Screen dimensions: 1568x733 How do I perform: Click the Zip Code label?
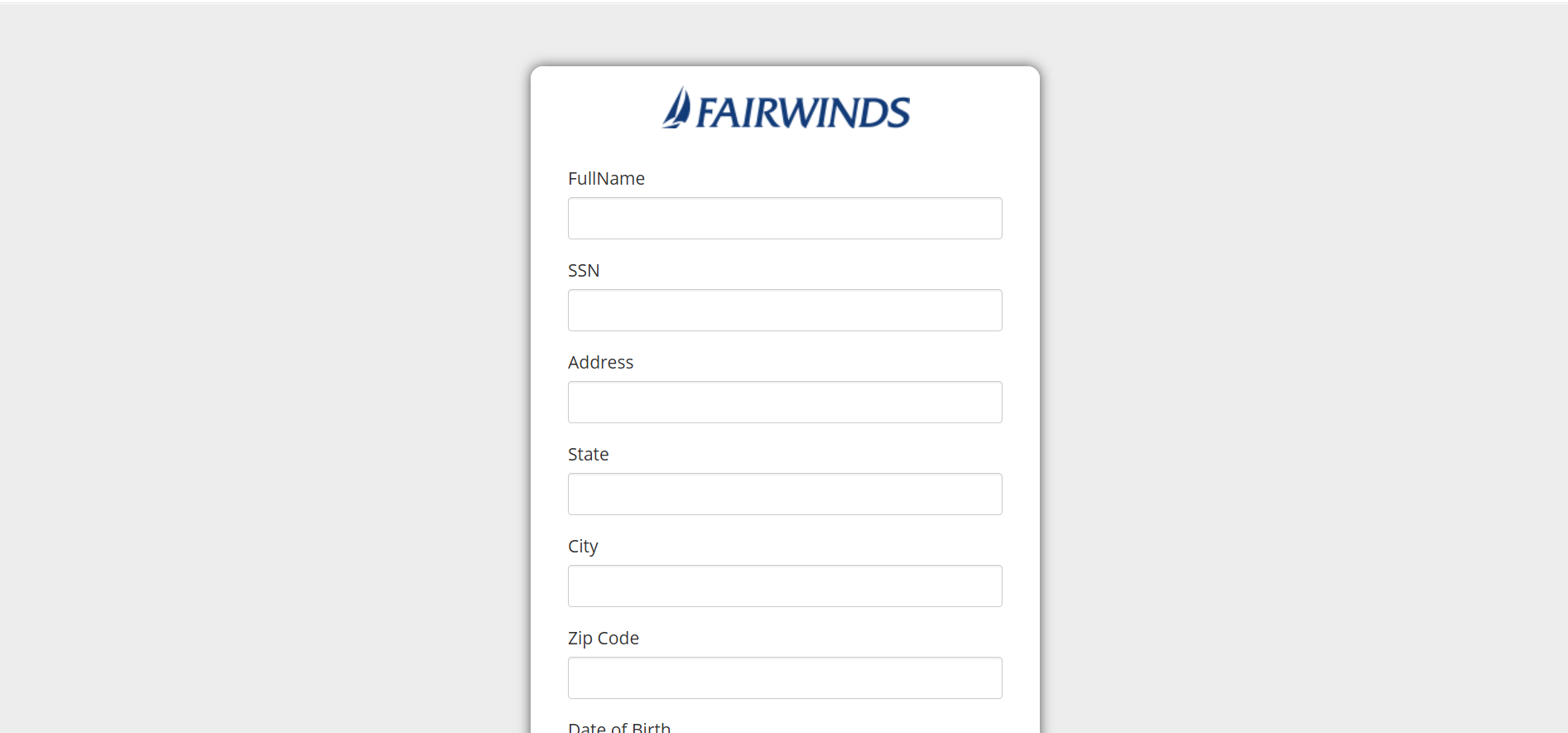coord(603,639)
